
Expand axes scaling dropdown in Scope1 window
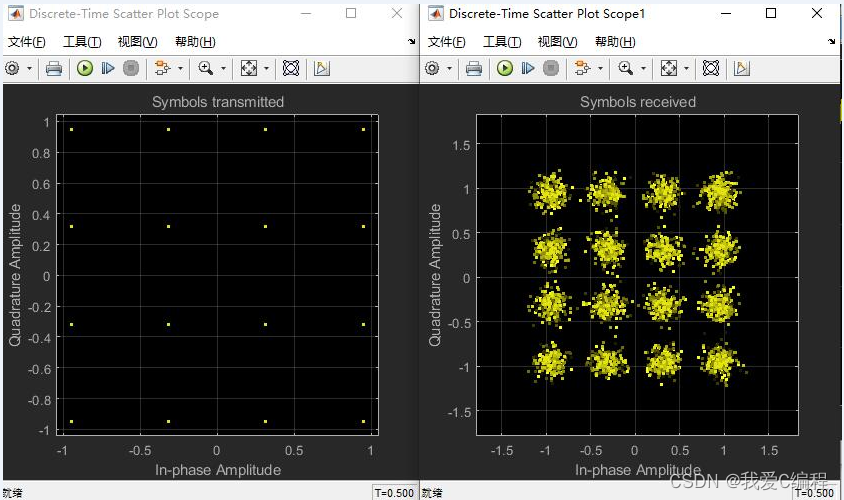coord(686,68)
